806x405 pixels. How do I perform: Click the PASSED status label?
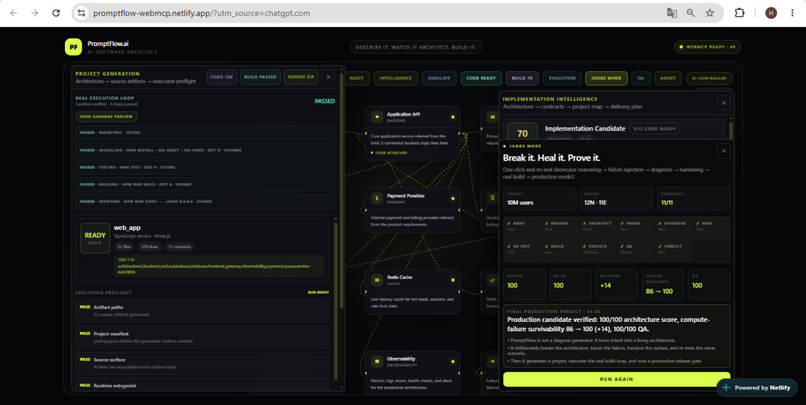tap(325, 101)
